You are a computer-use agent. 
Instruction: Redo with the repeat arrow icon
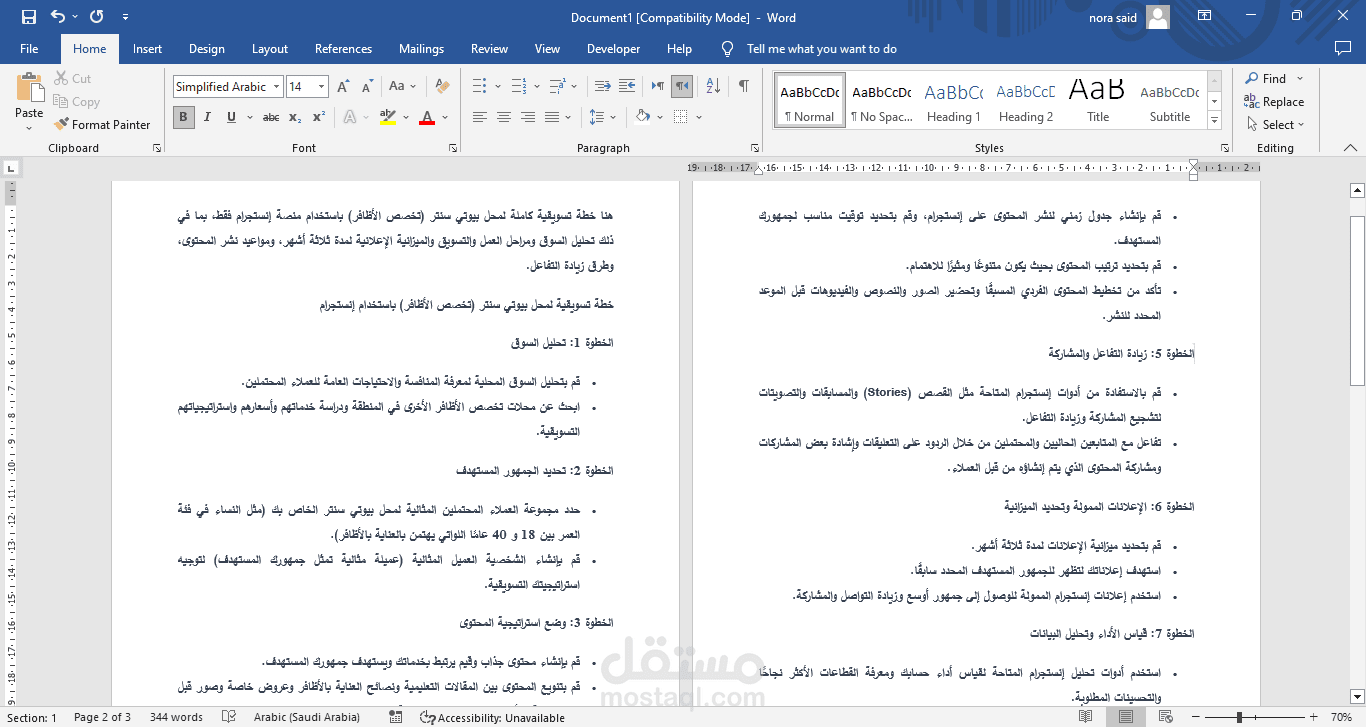point(96,17)
